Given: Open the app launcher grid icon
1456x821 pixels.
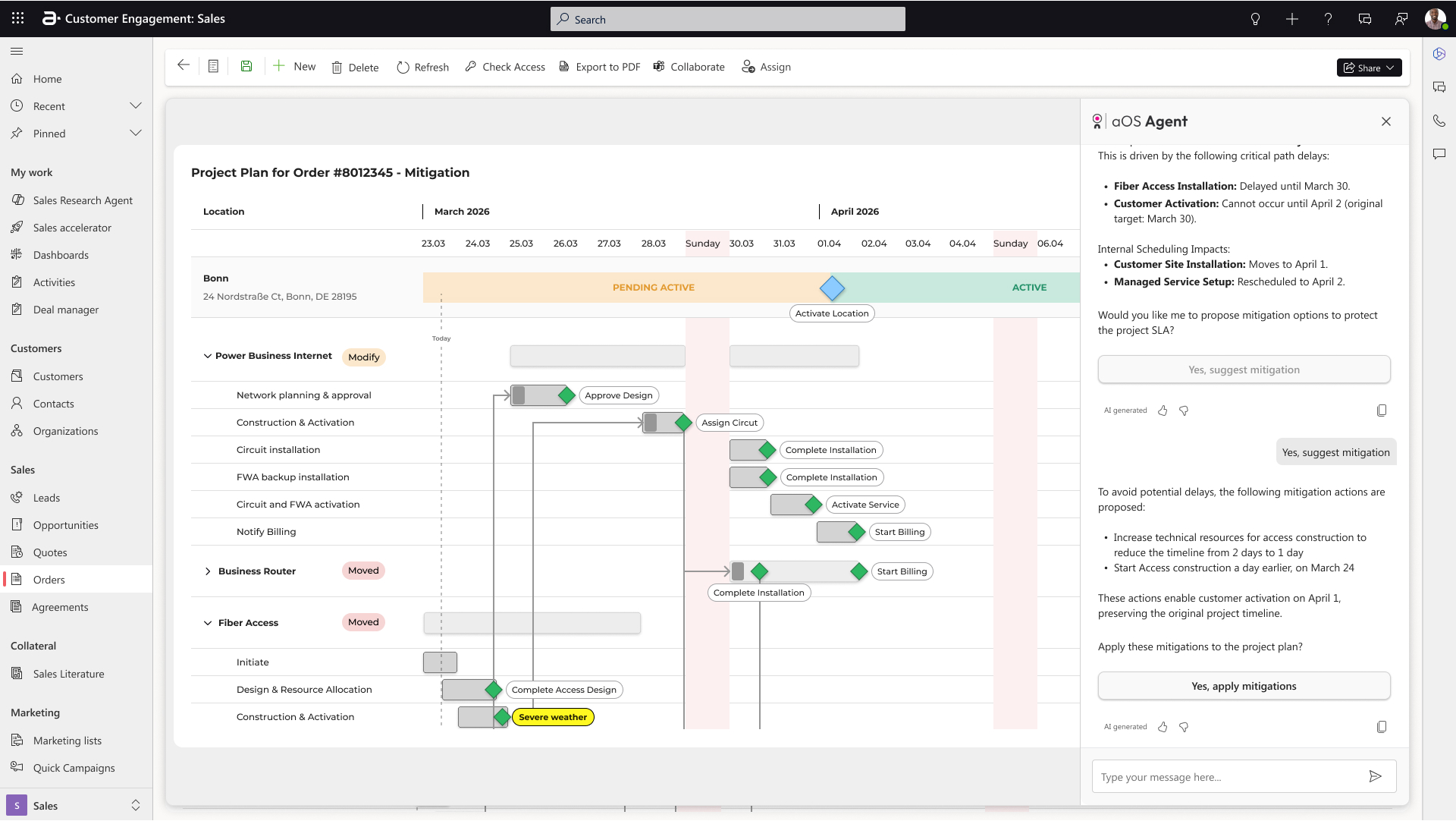Looking at the screenshot, I should 18,18.
